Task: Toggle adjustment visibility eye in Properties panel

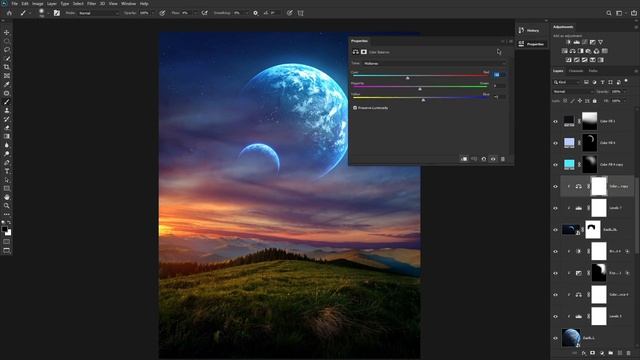Action: pyautogui.click(x=493, y=159)
